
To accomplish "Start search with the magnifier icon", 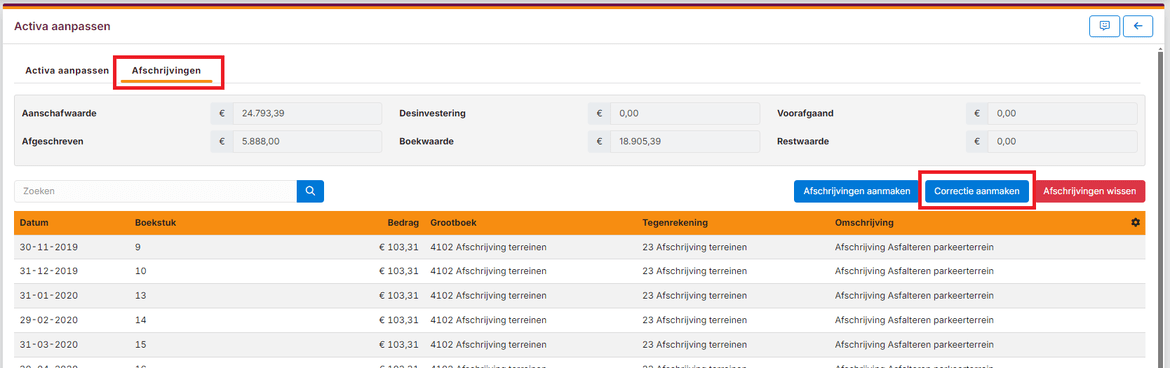I will [x=310, y=191].
